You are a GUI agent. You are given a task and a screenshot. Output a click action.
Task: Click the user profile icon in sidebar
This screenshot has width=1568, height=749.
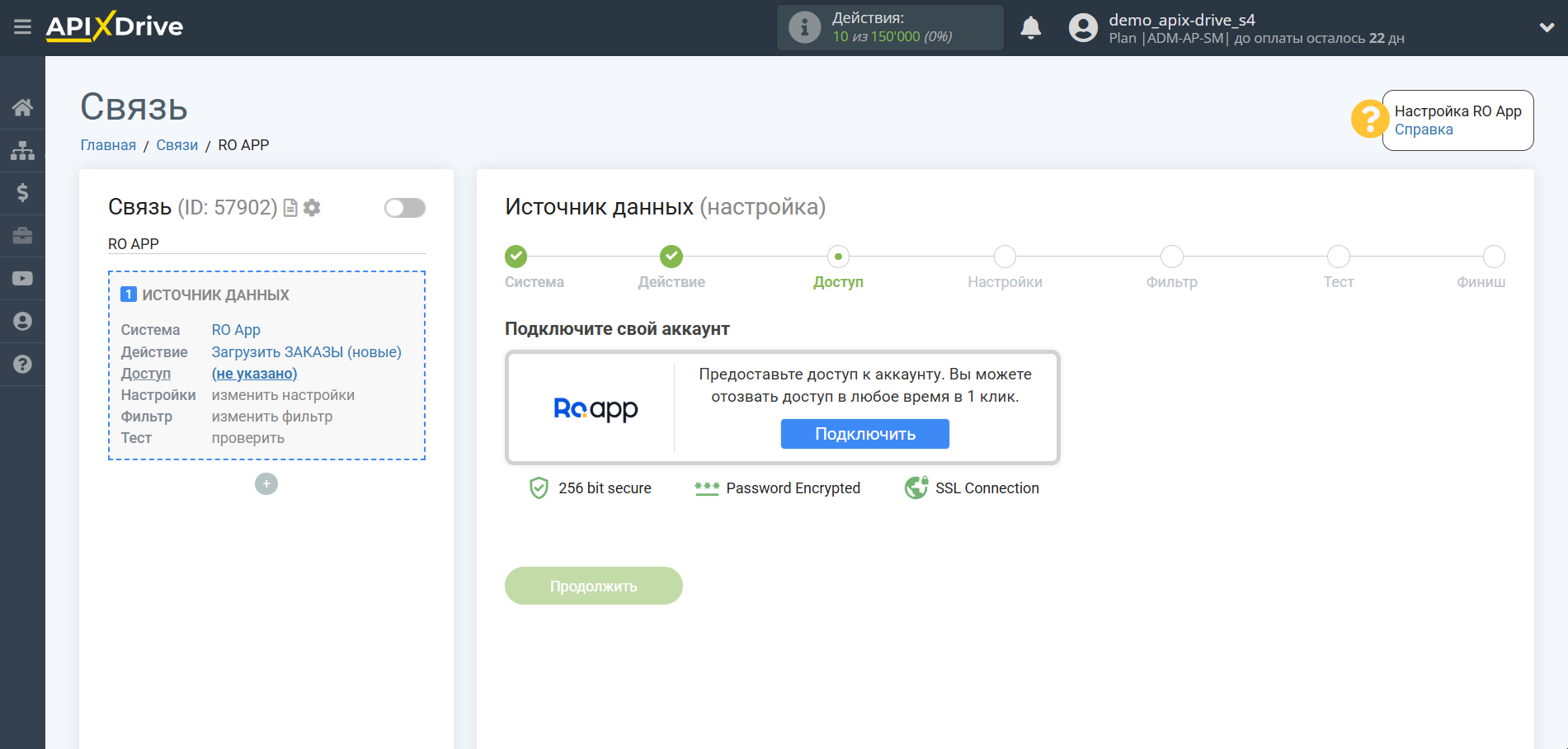[x=22, y=321]
